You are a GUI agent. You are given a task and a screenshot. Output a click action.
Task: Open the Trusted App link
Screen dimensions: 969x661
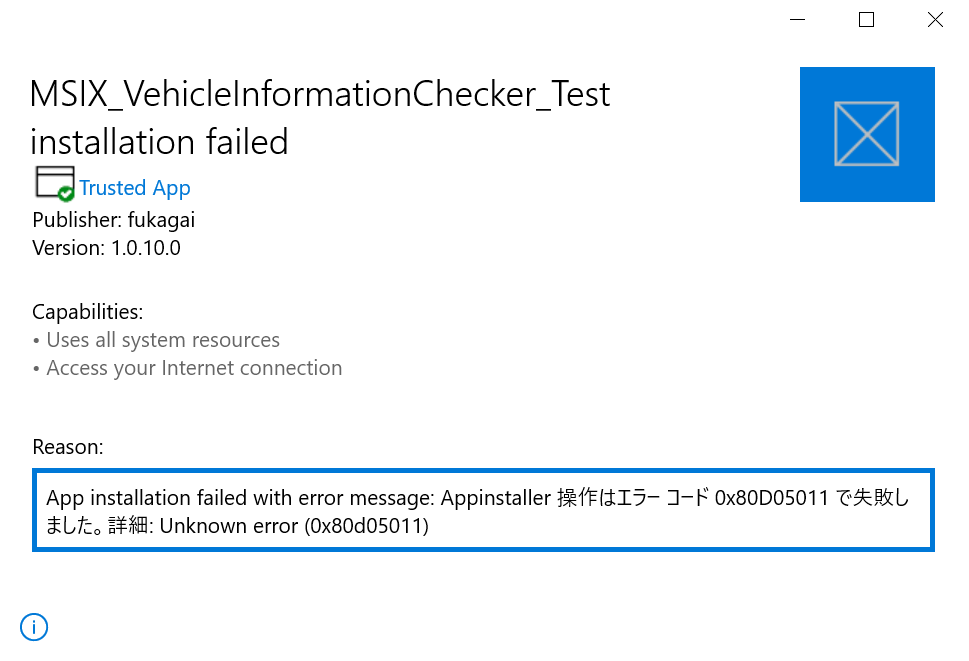pyautogui.click(x=135, y=188)
